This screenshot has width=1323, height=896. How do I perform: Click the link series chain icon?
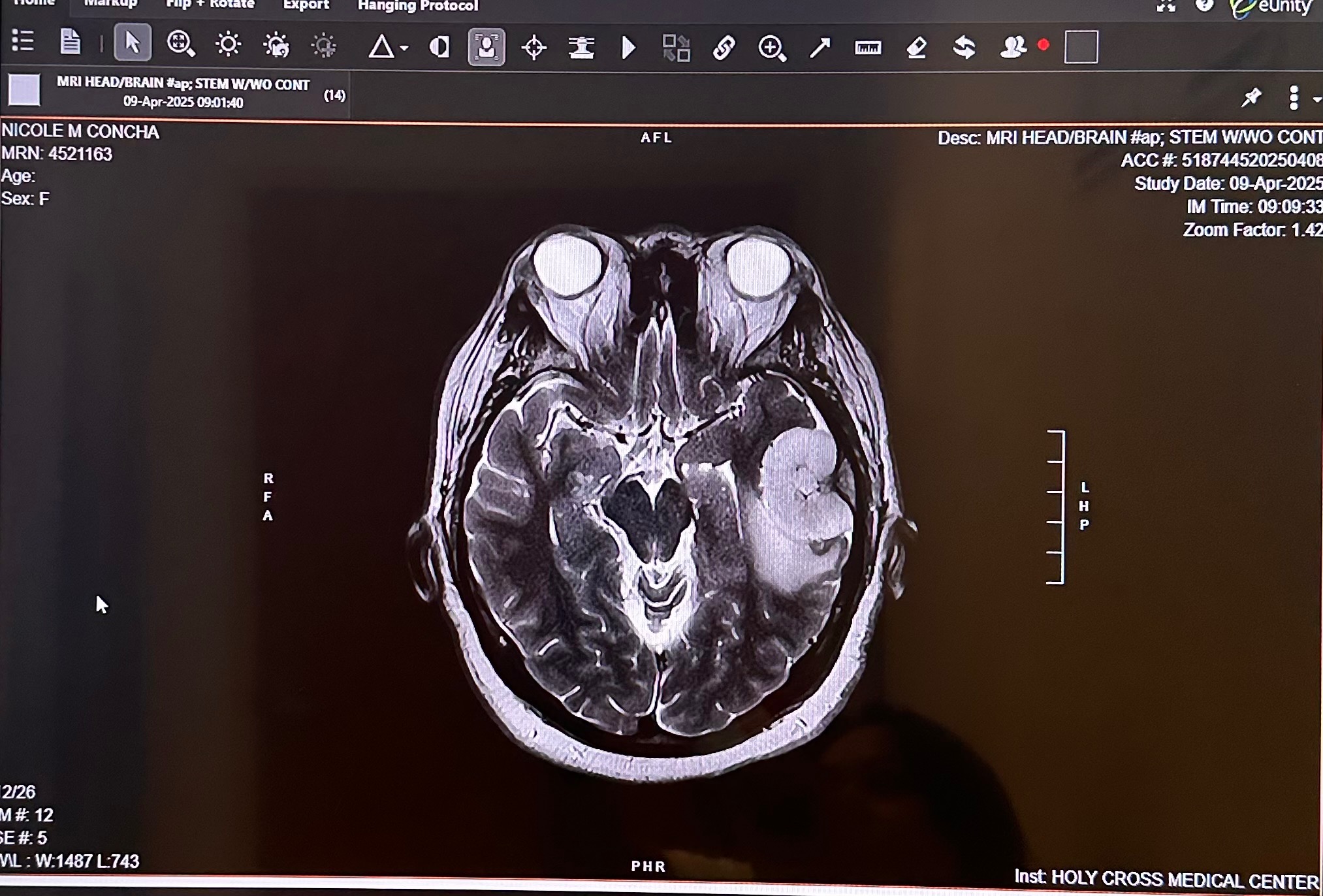724,48
